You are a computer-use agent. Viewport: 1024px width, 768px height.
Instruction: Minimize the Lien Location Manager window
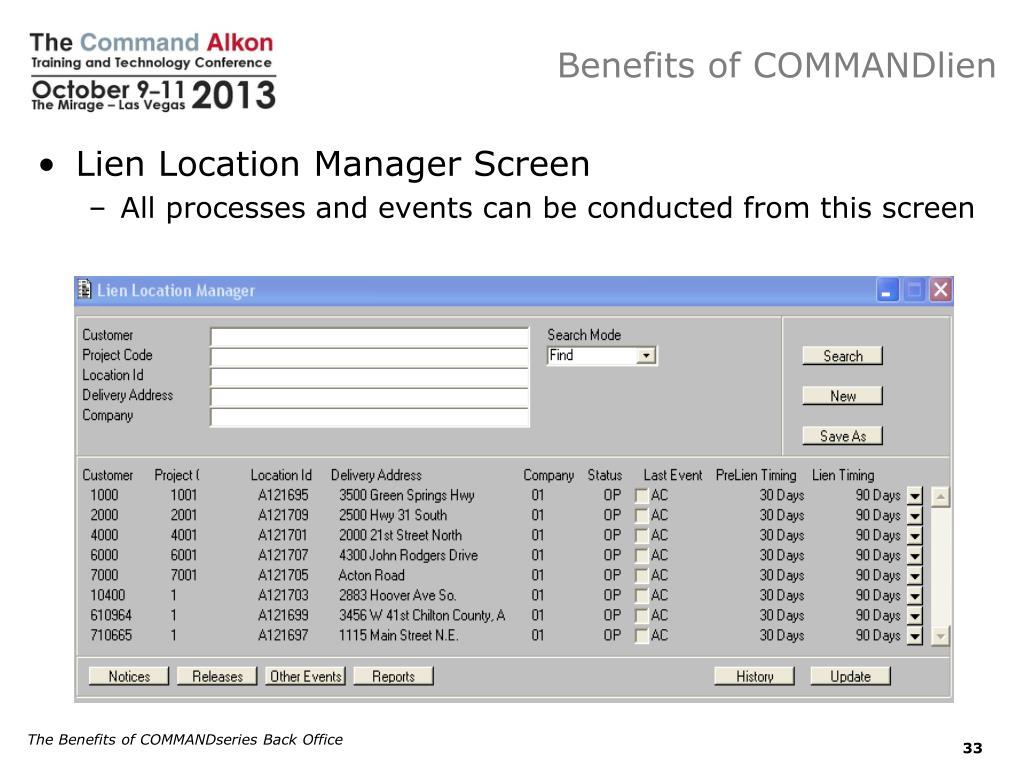point(888,290)
